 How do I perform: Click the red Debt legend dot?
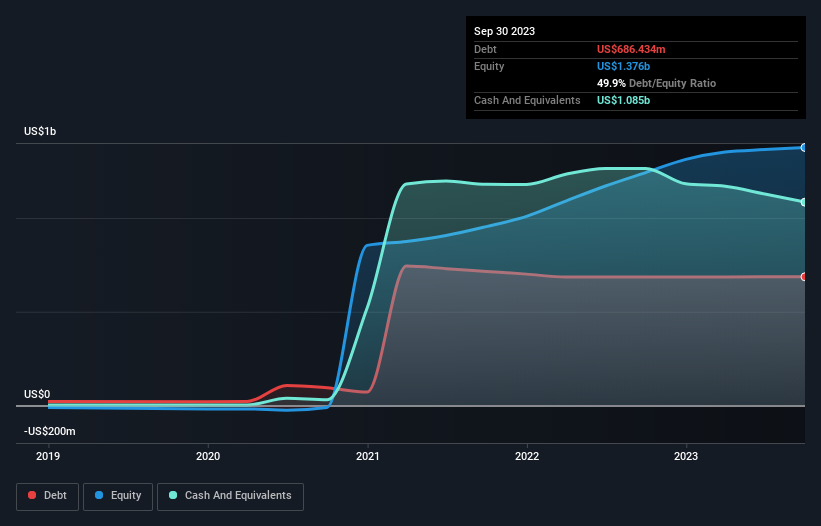click(32, 495)
